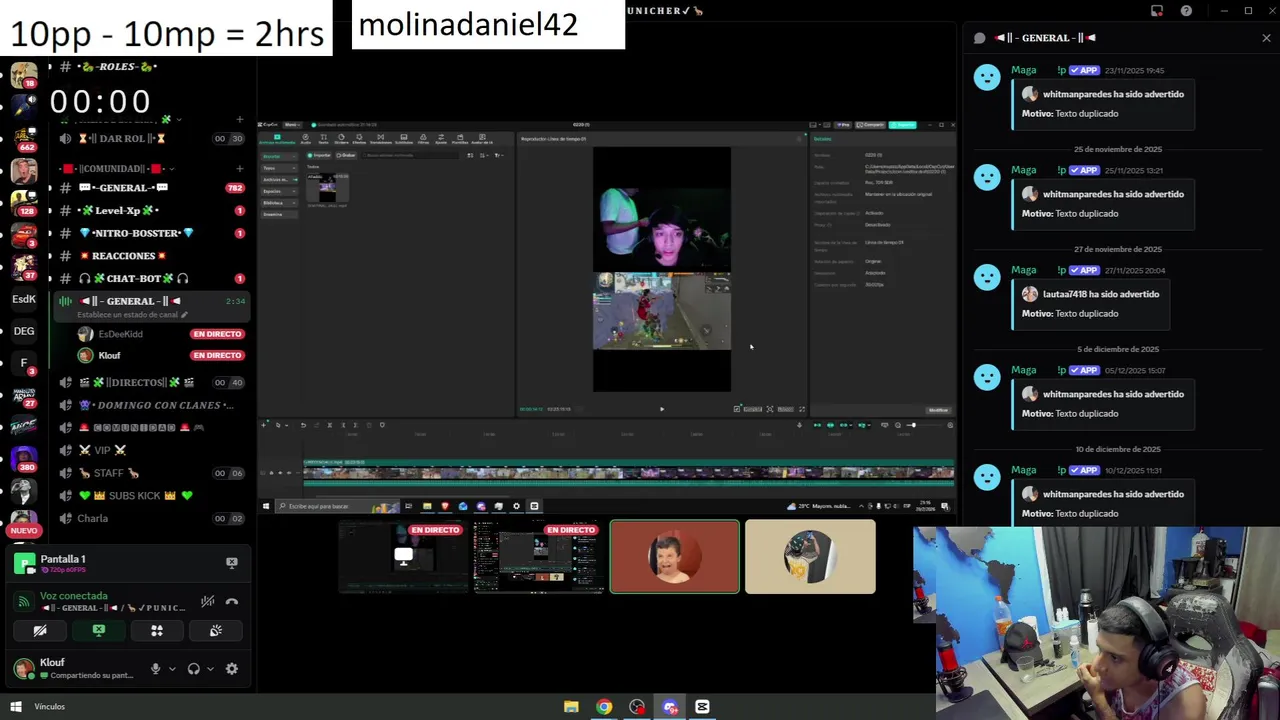Play preview in shared video editor stream

click(x=661, y=409)
